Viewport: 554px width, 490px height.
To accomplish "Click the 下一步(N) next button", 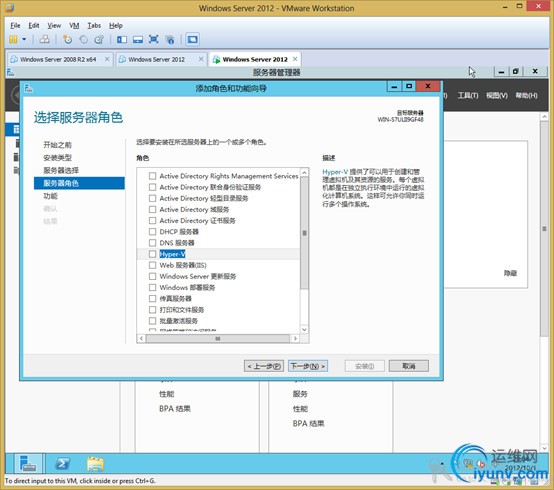I will 308,366.
